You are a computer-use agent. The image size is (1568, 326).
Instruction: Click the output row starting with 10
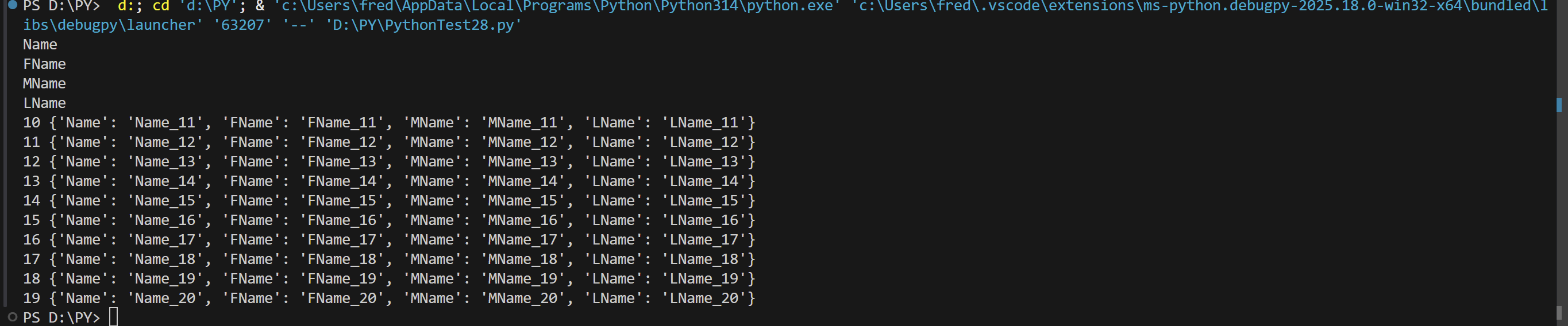point(390,122)
